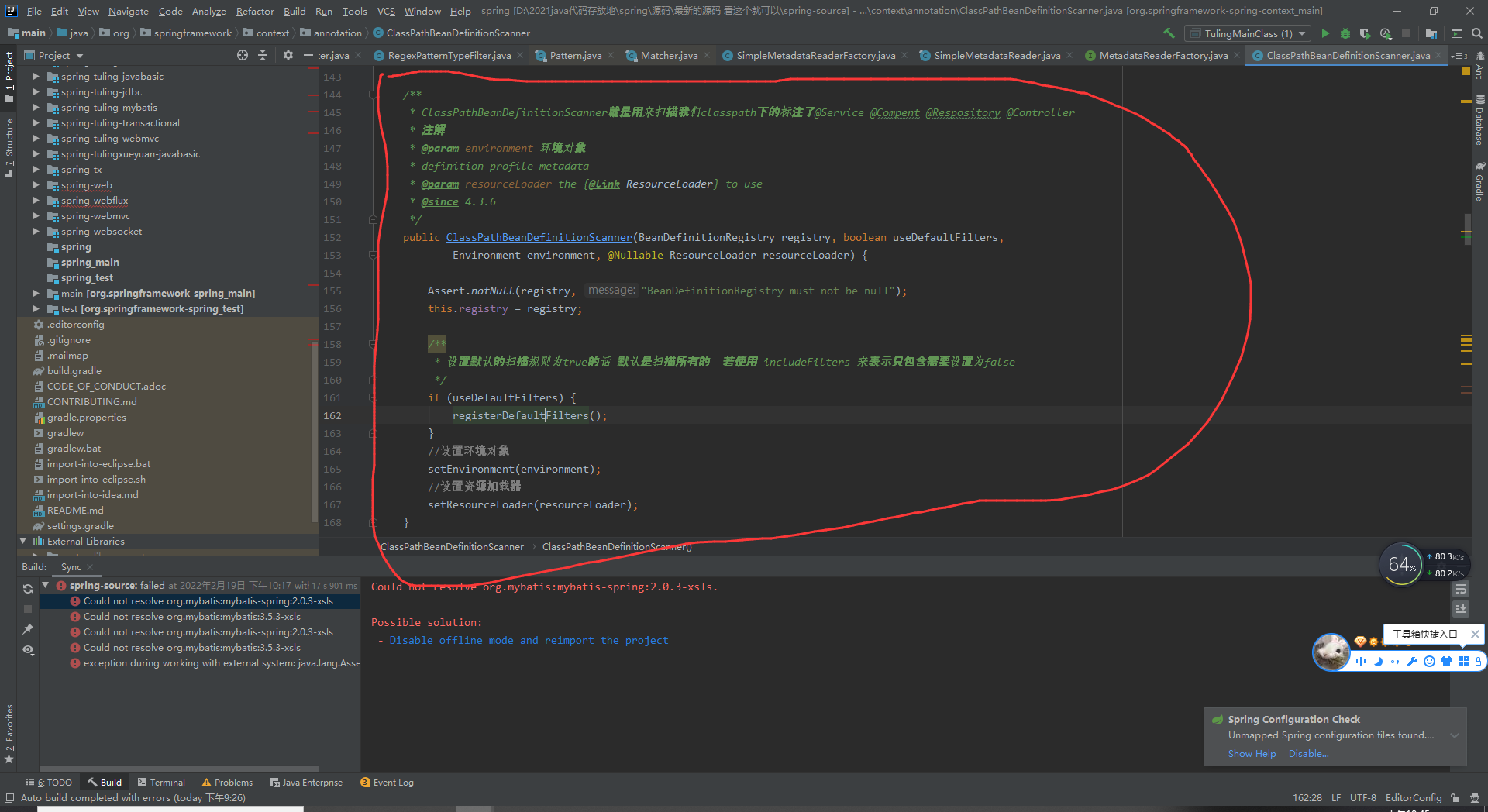
Task: Open the Refactor menu
Action: [x=255, y=11]
